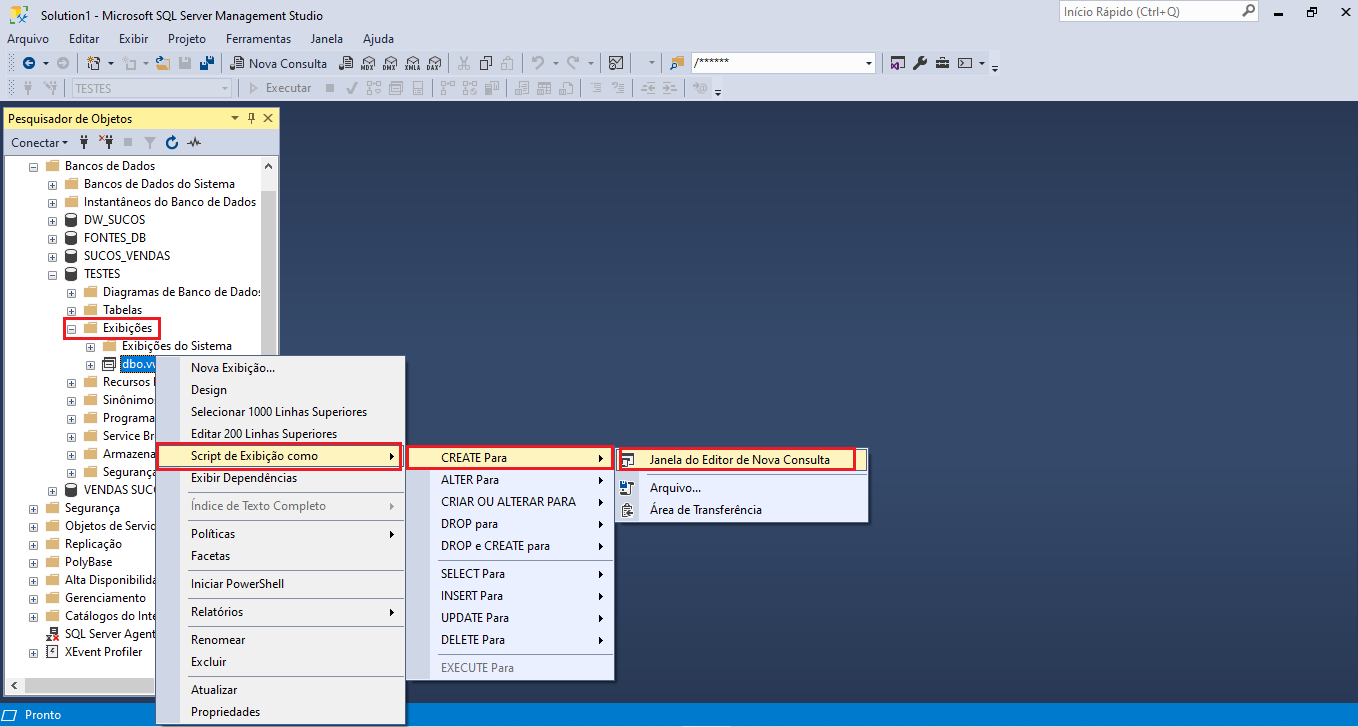Expand the DW_SUCOS database node
1358x727 pixels.
tap(52, 220)
